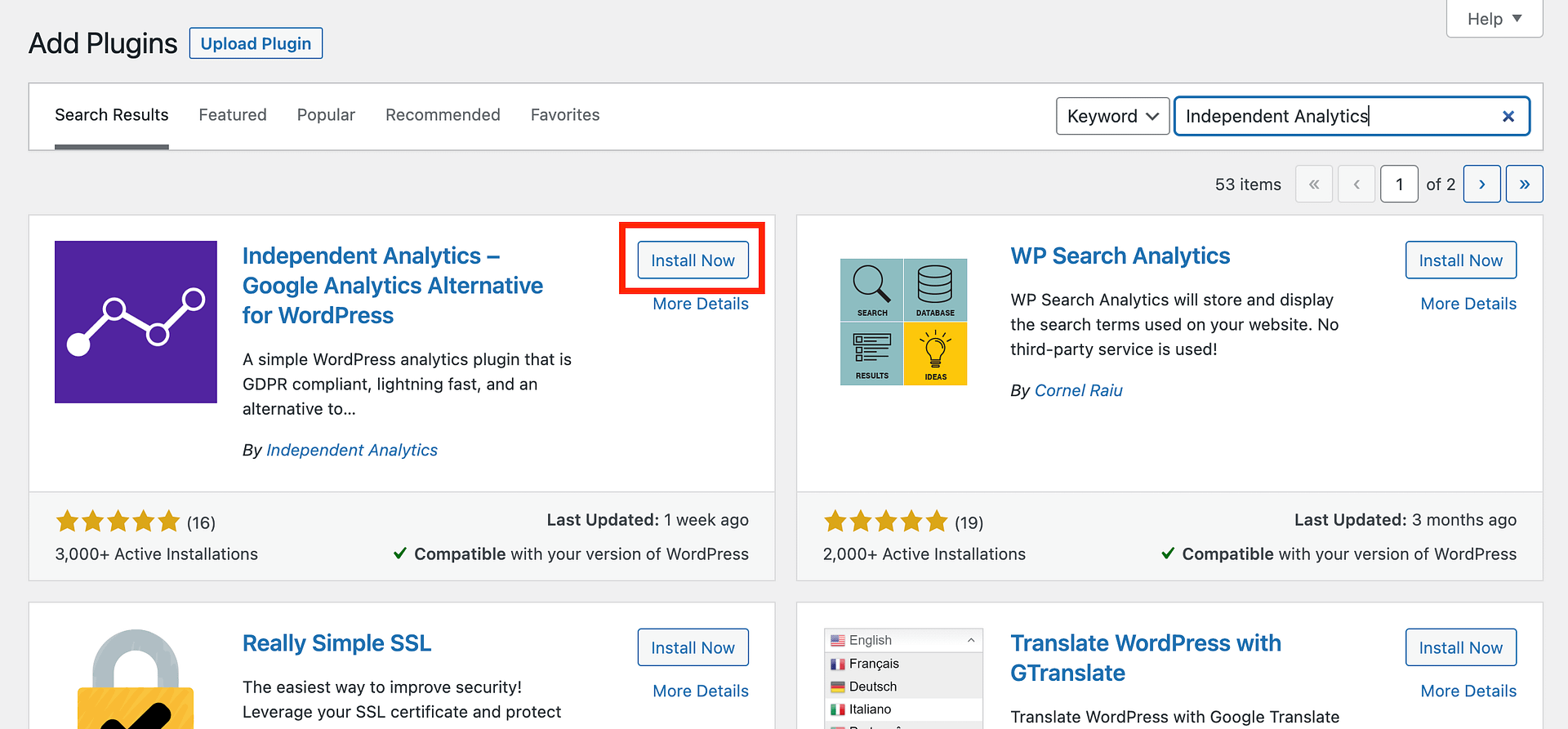Jump to last page of results
The height and width of the screenshot is (729, 1568).
[x=1524, y=184]
